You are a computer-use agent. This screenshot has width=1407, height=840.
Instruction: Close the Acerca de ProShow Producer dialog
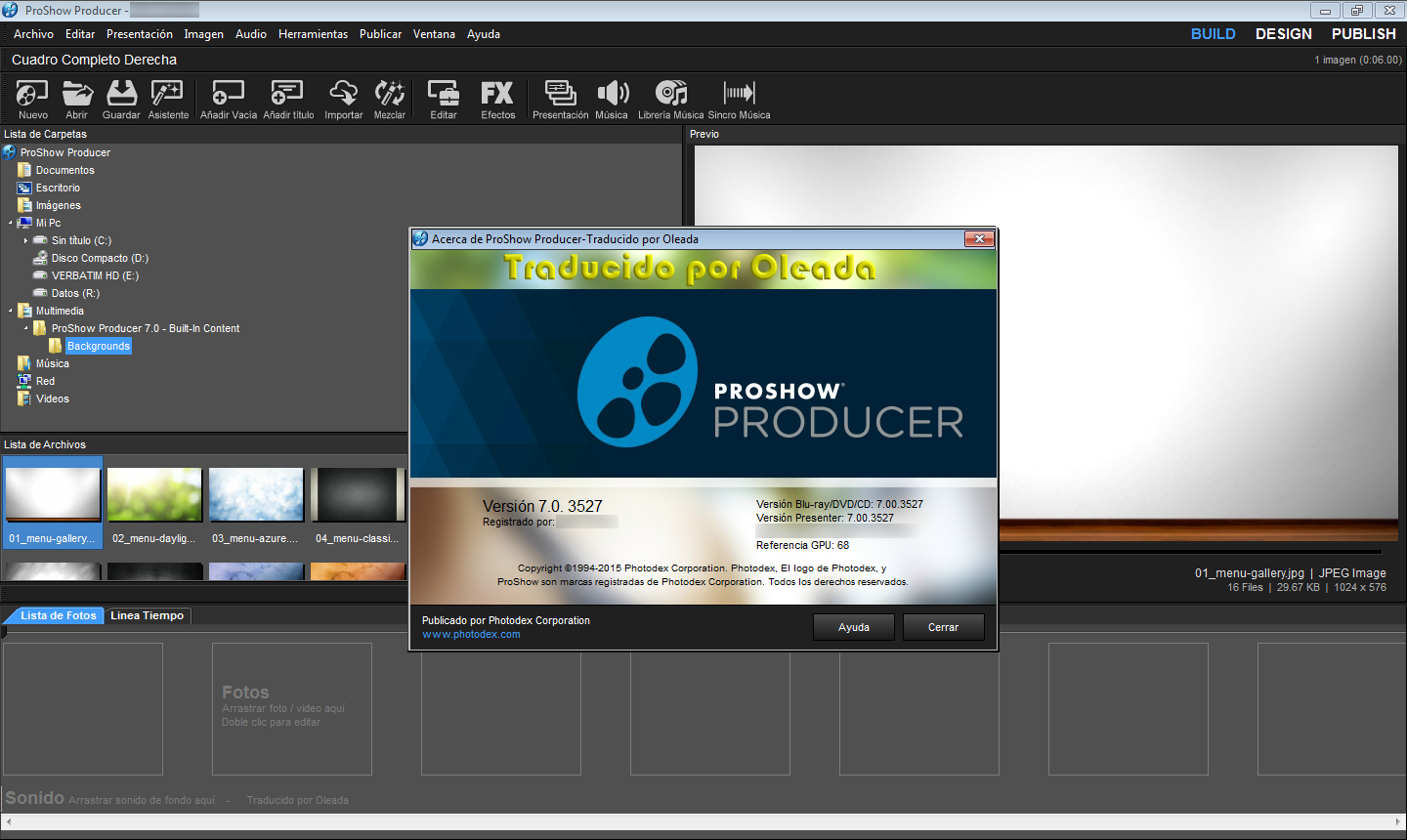point(979,239)
